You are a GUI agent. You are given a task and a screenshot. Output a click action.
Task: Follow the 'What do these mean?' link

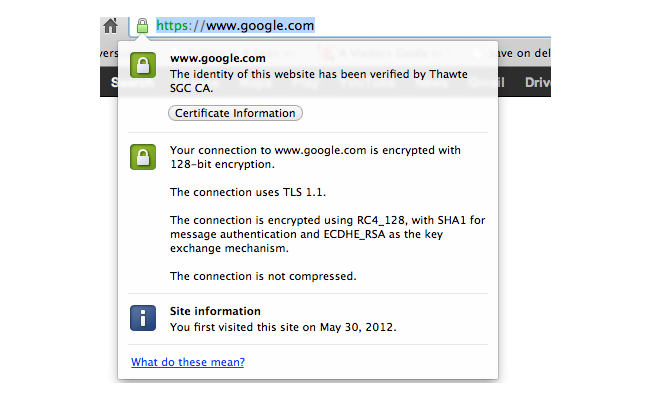(x=188, y=362)
